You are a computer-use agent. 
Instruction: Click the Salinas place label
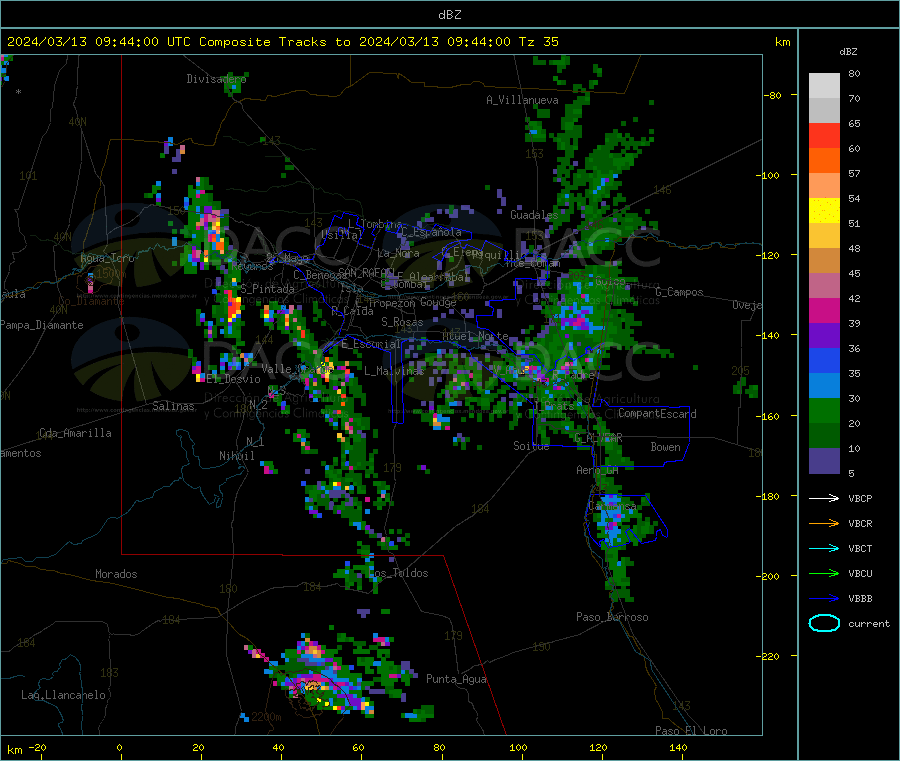173,406
